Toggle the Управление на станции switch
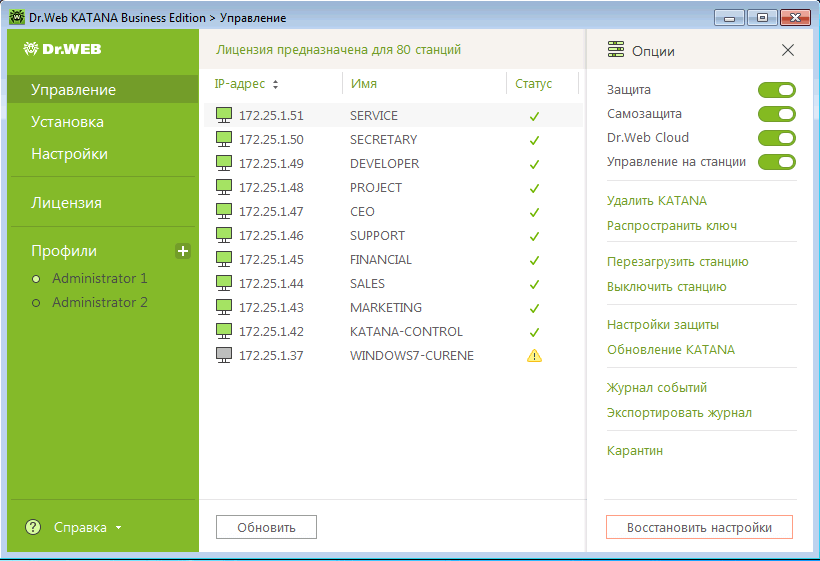 tap(777, 162)
